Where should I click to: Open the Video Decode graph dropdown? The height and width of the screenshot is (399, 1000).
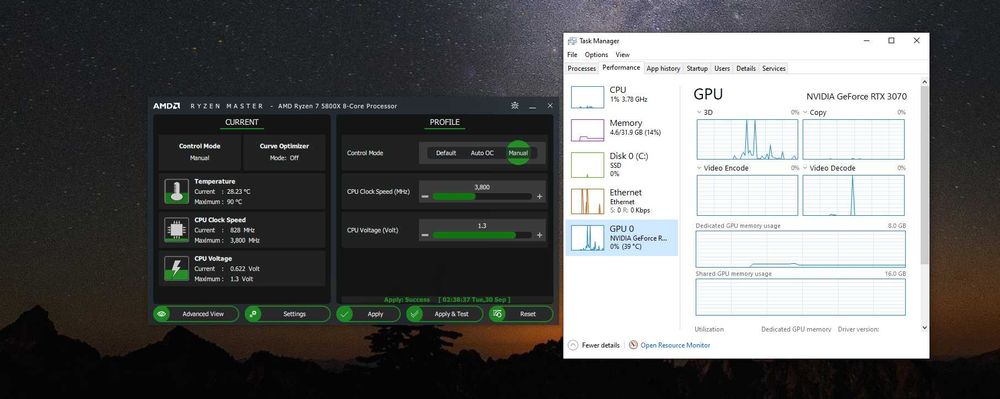805,168
